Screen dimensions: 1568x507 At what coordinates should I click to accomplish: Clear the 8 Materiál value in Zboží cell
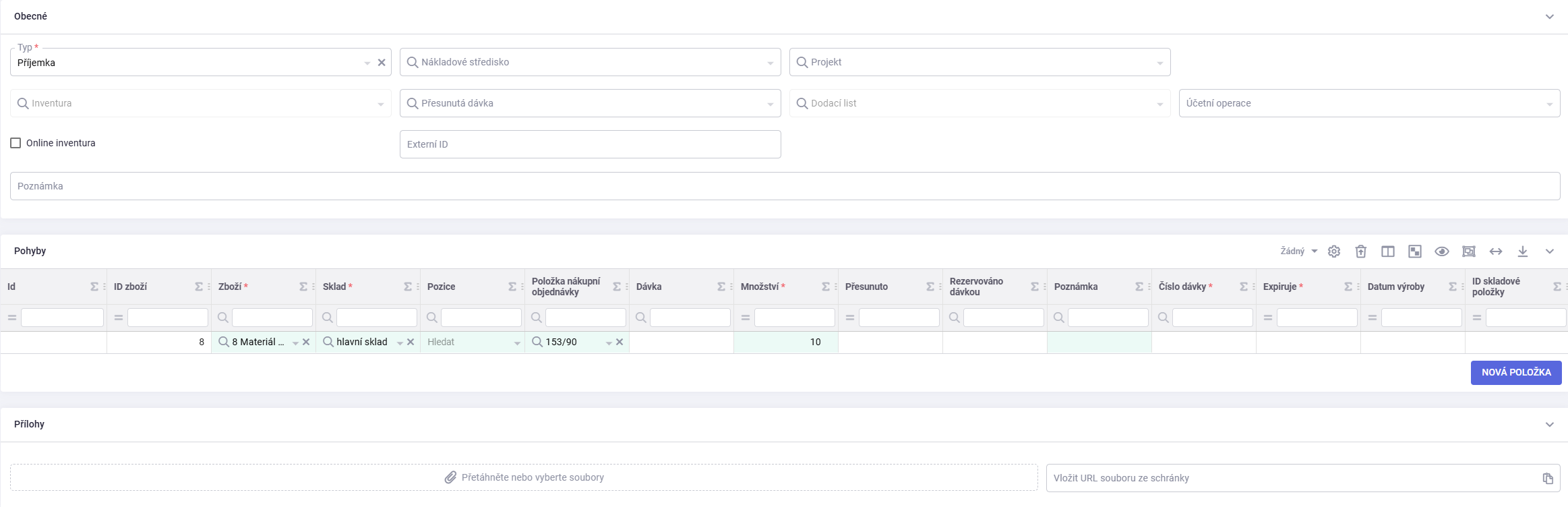(306, 342)
